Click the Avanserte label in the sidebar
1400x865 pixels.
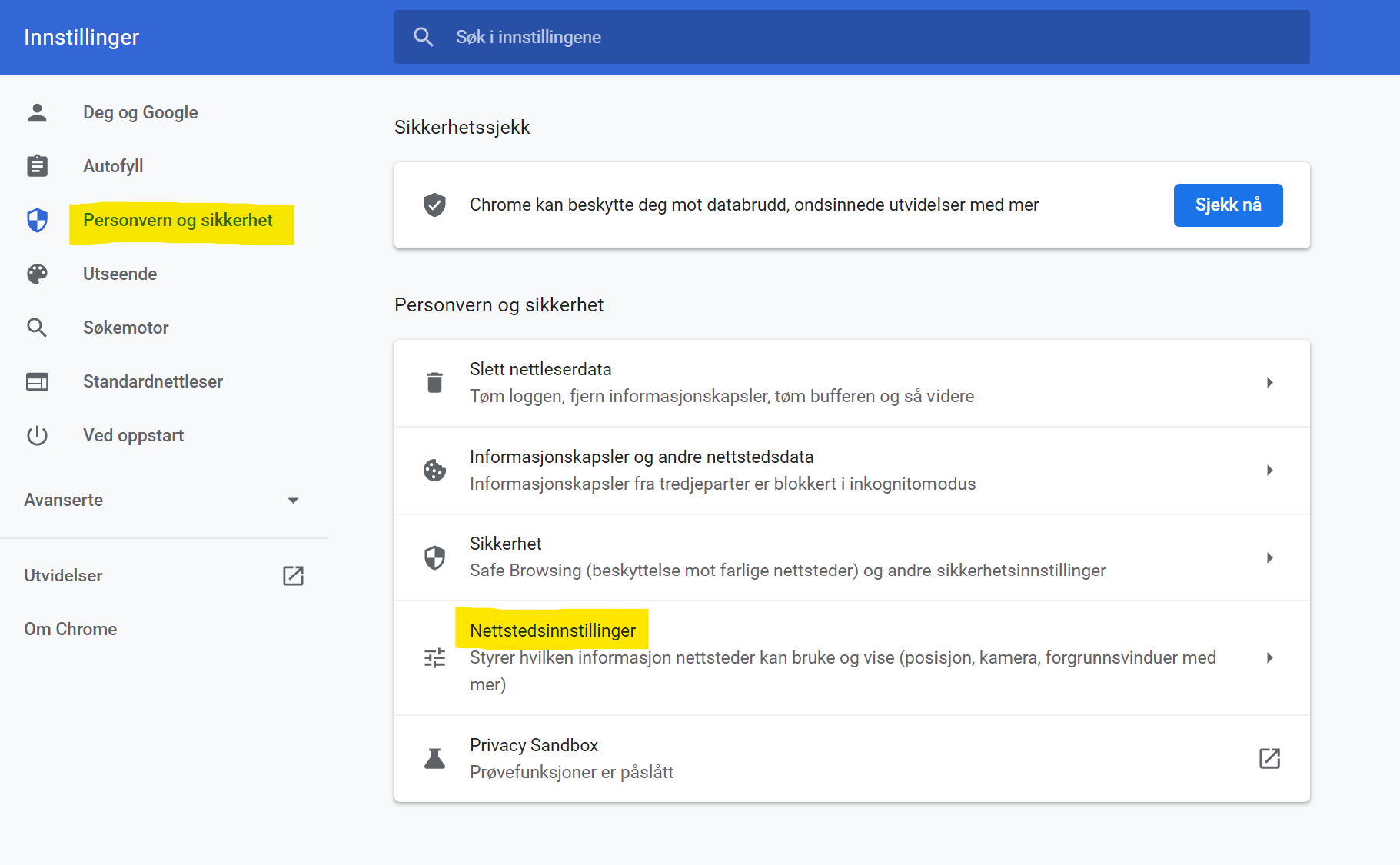[x=64, y=500]
